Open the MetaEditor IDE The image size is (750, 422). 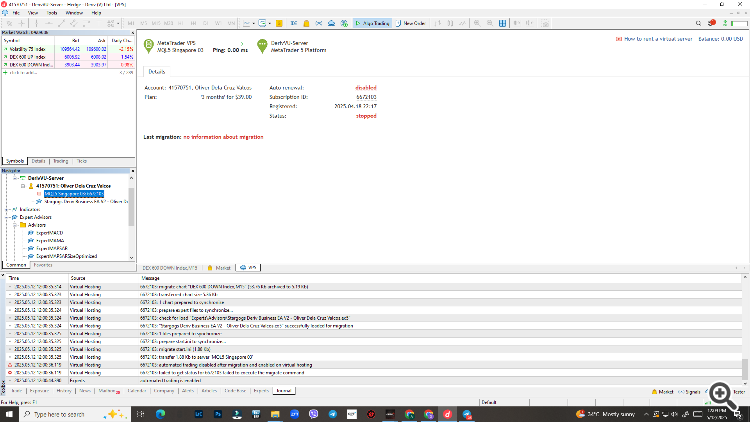tap(294, 23)
